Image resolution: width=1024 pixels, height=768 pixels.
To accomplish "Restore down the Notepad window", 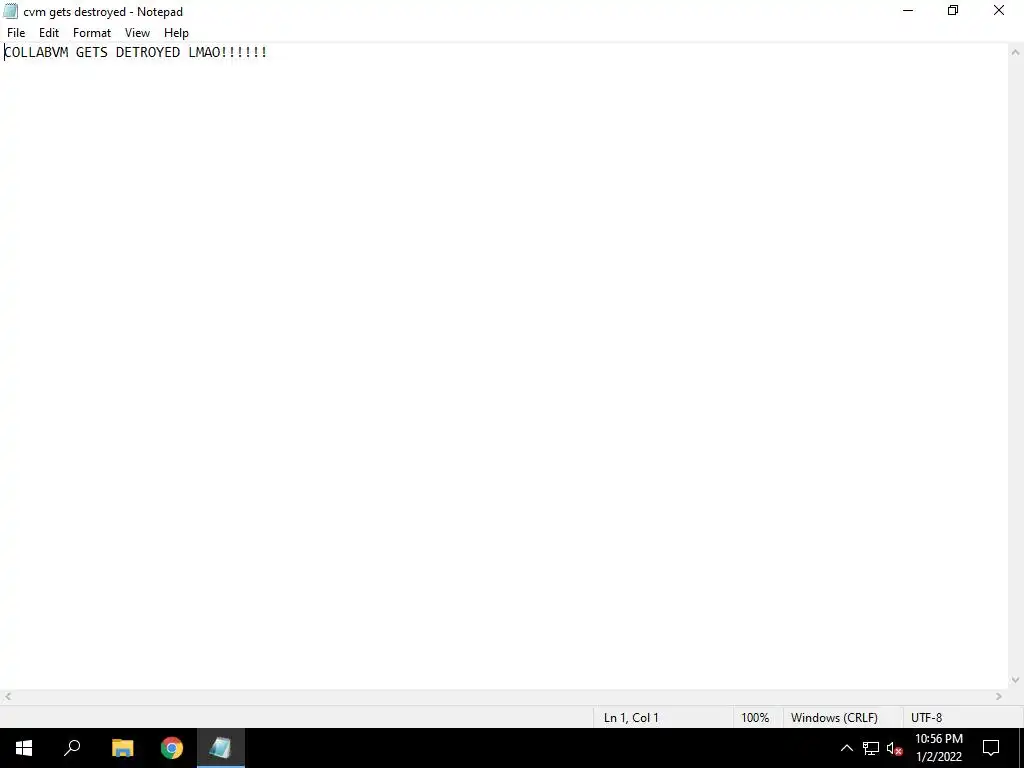I will pos(953,10).
